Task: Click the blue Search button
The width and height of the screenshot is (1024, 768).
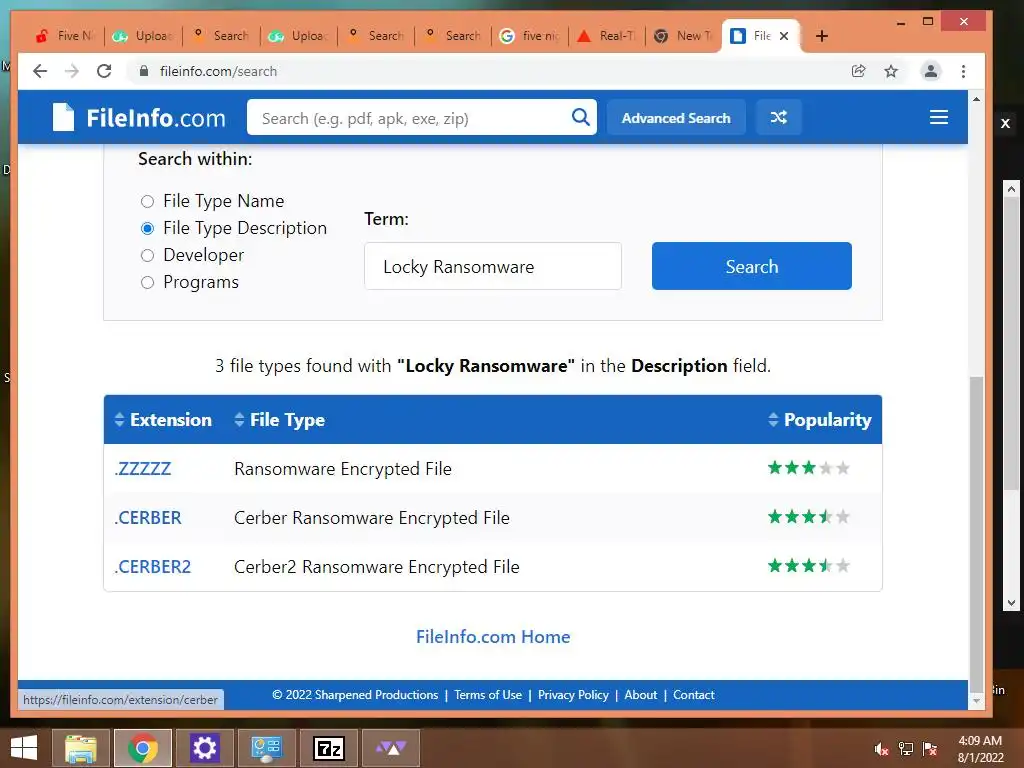Action: [x=752, y=266]
